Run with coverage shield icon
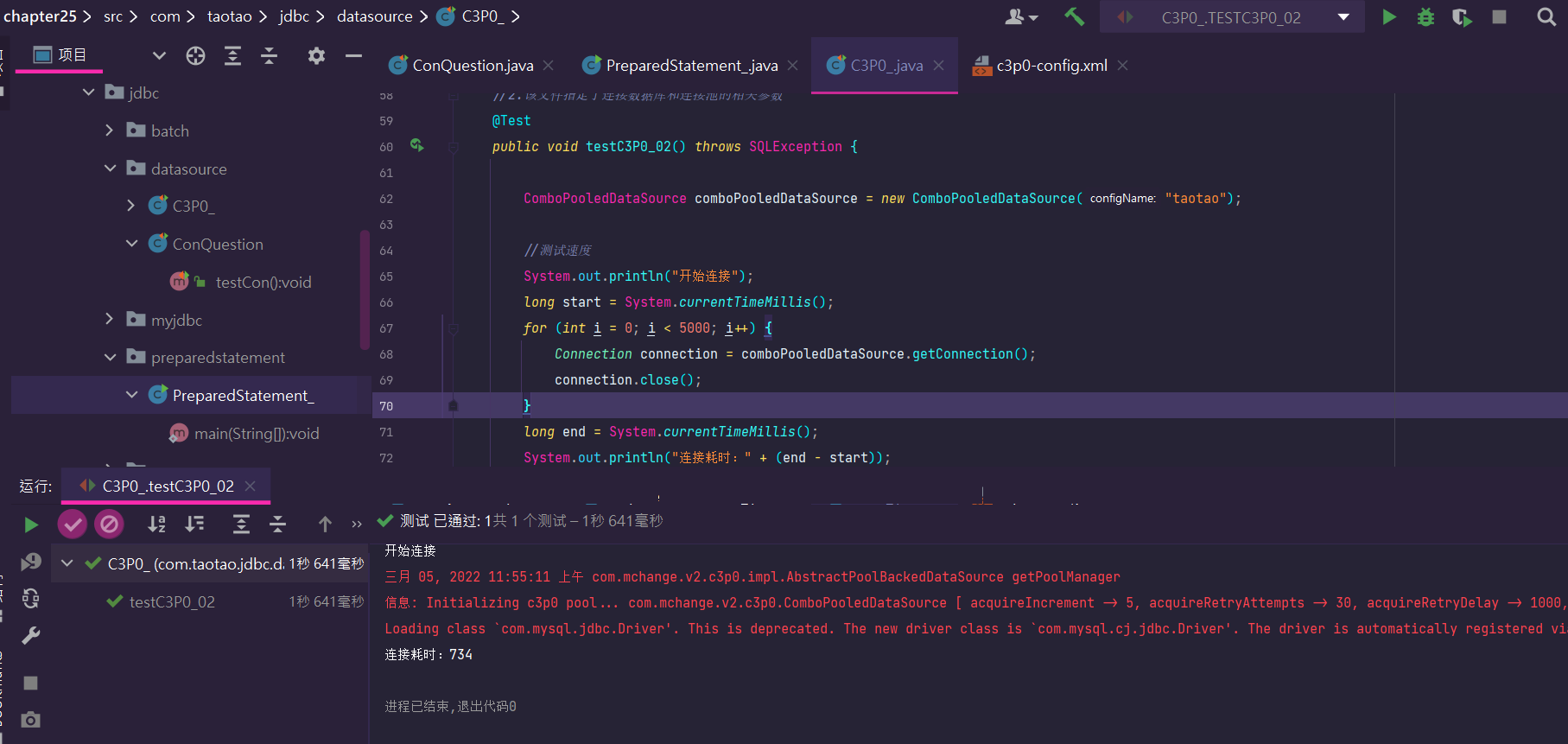Screen dimensions: 1568x744 coord(1462,17)
